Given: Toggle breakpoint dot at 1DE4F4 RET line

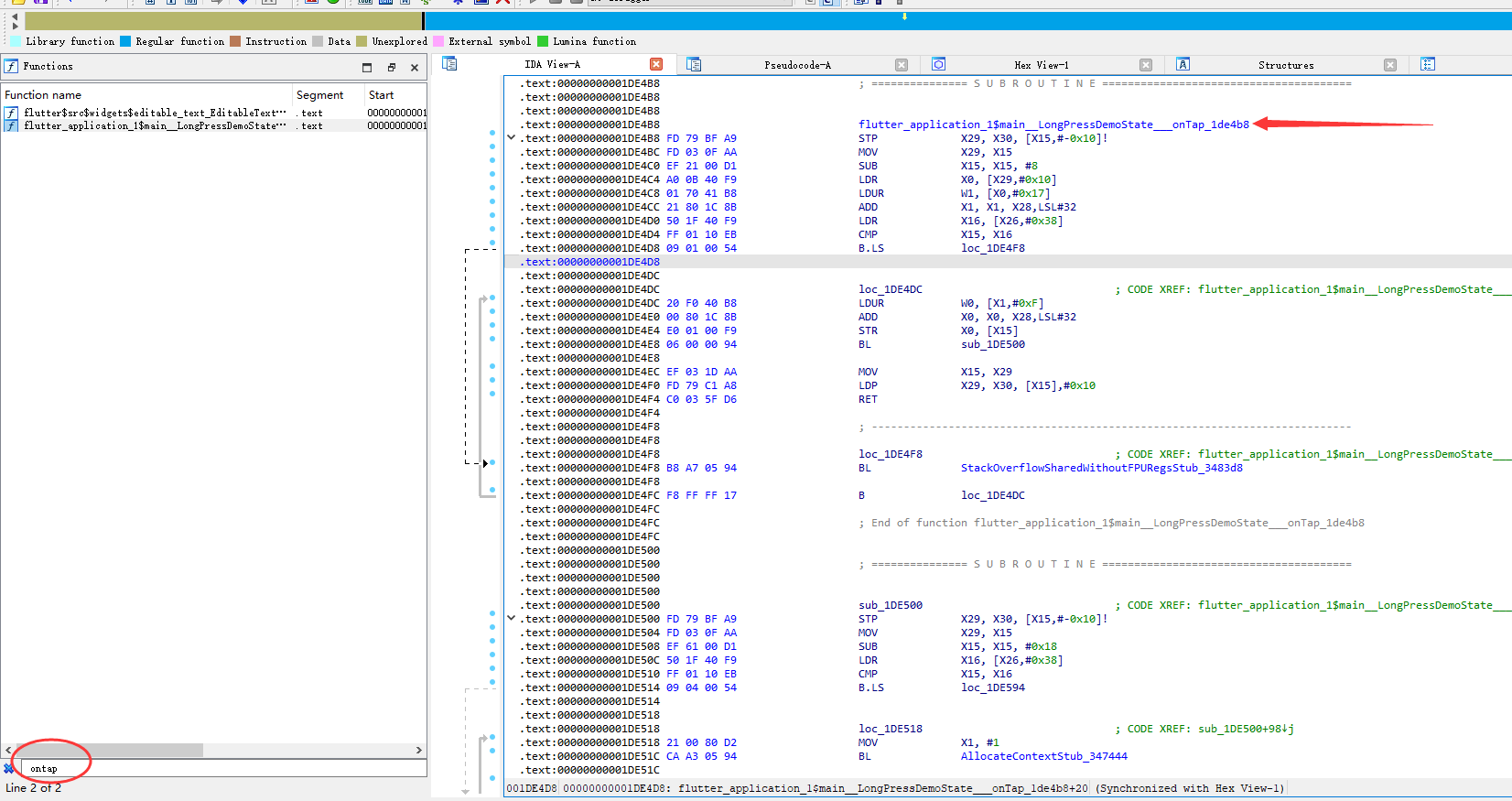Looking at the screenshot, I should (492, 394).
